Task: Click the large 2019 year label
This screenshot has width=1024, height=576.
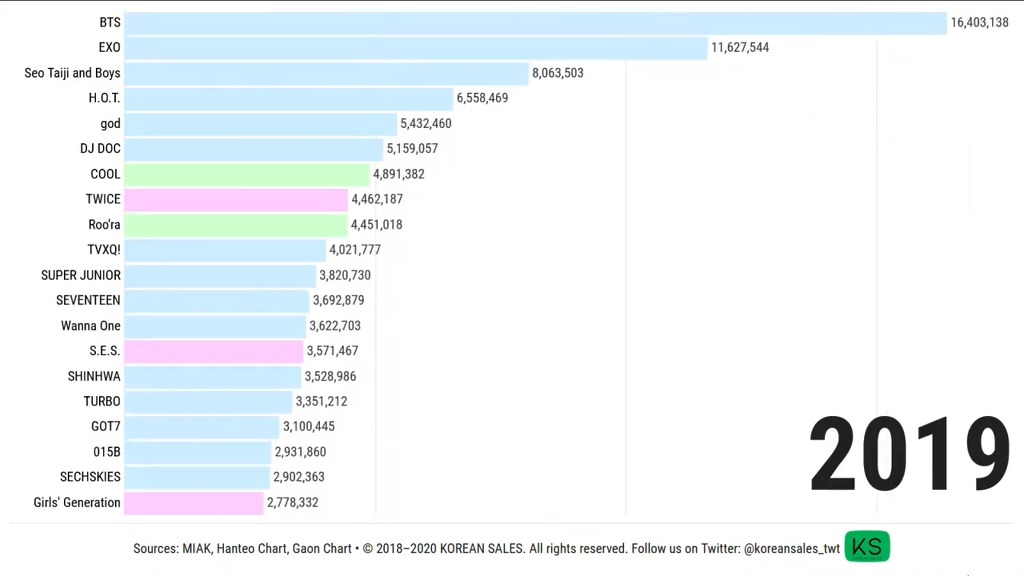Action: click(x=909, y=454)
